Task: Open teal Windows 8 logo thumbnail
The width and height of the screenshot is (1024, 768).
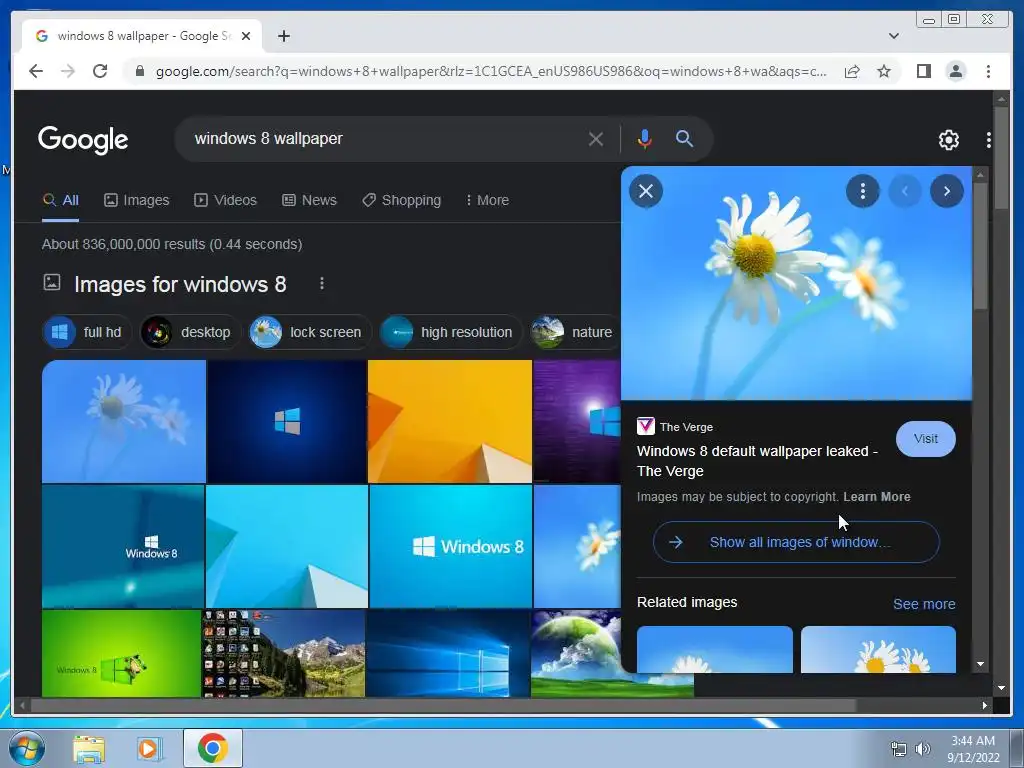Action: (x=123, y=546)
